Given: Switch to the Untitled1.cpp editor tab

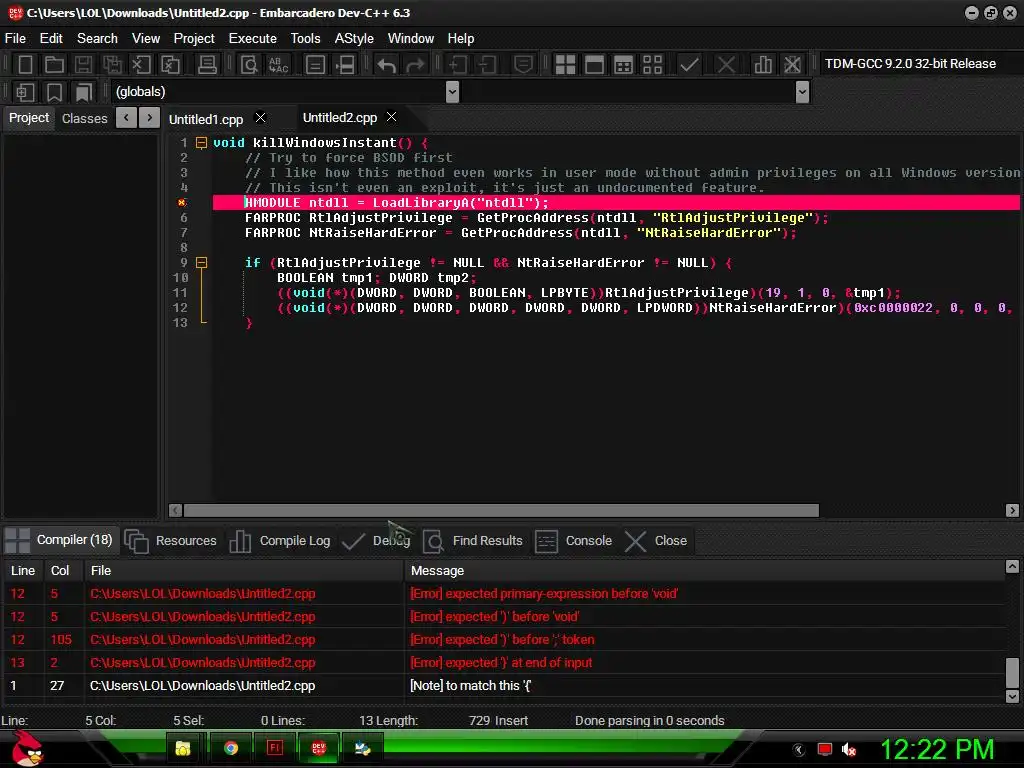Looking at the screenshot, I should (206, 119).
